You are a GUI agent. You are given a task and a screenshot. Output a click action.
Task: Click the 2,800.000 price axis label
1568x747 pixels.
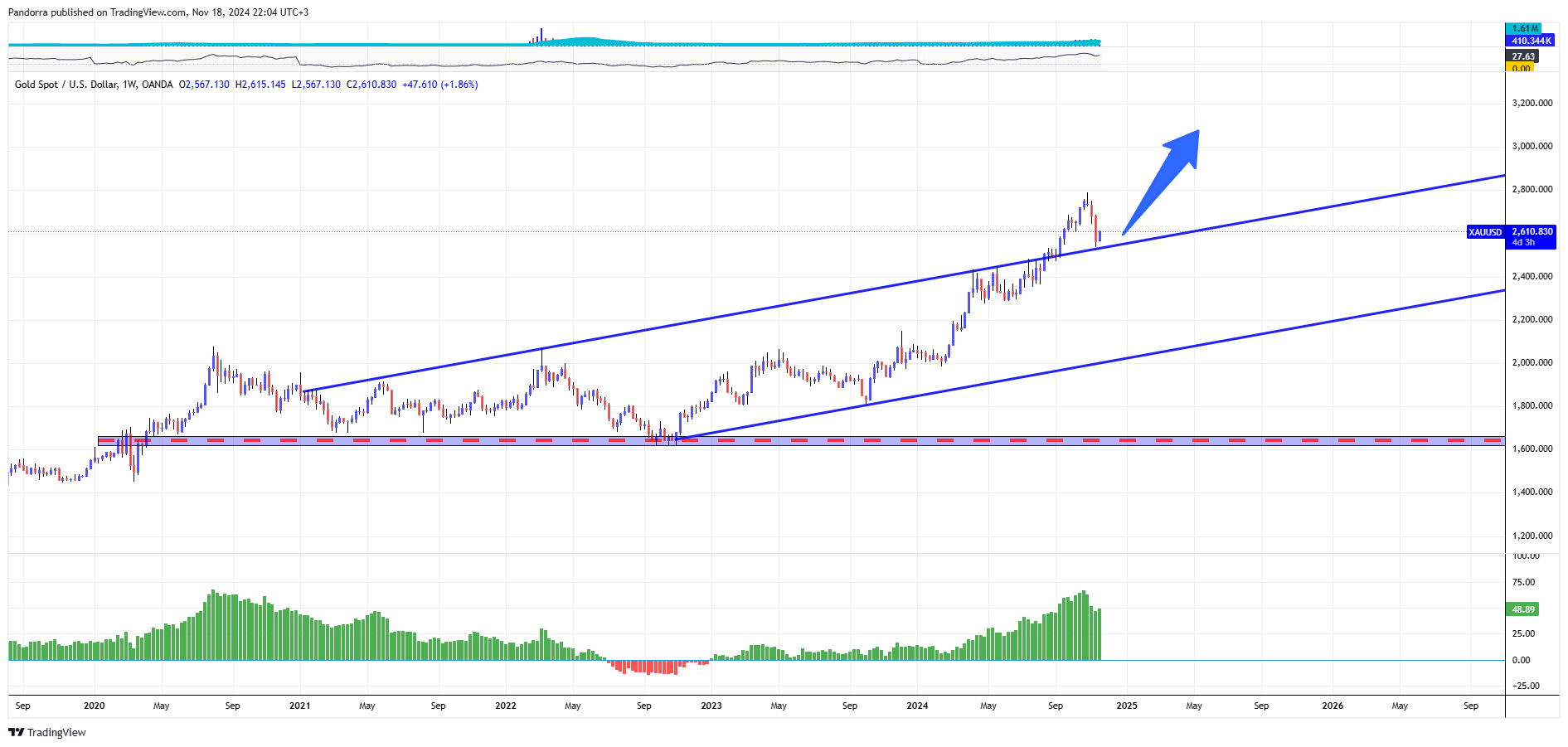click(1532, 190)
